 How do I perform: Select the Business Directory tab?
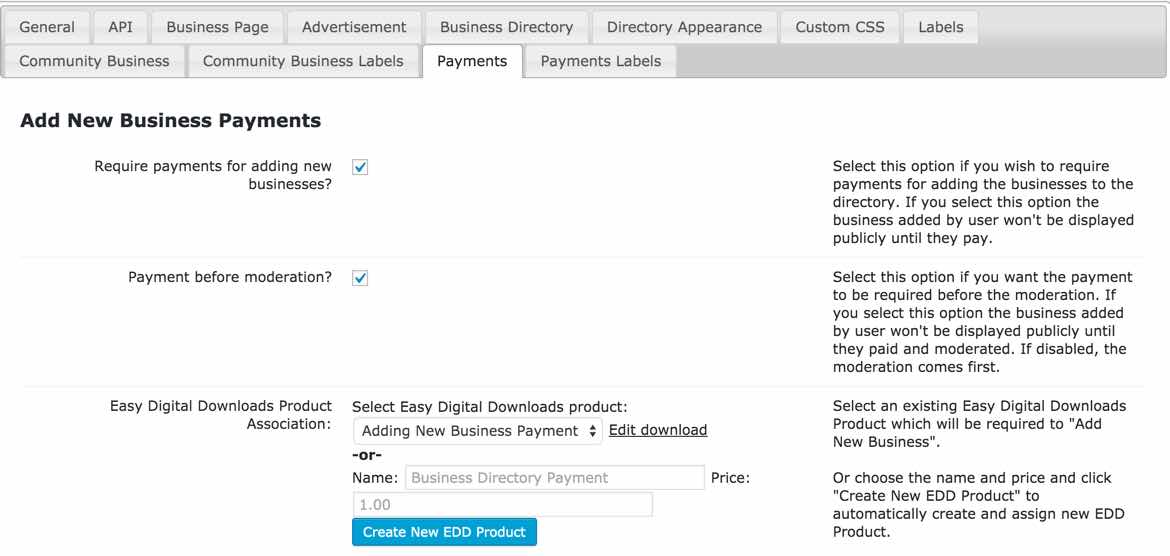(506, 27)
